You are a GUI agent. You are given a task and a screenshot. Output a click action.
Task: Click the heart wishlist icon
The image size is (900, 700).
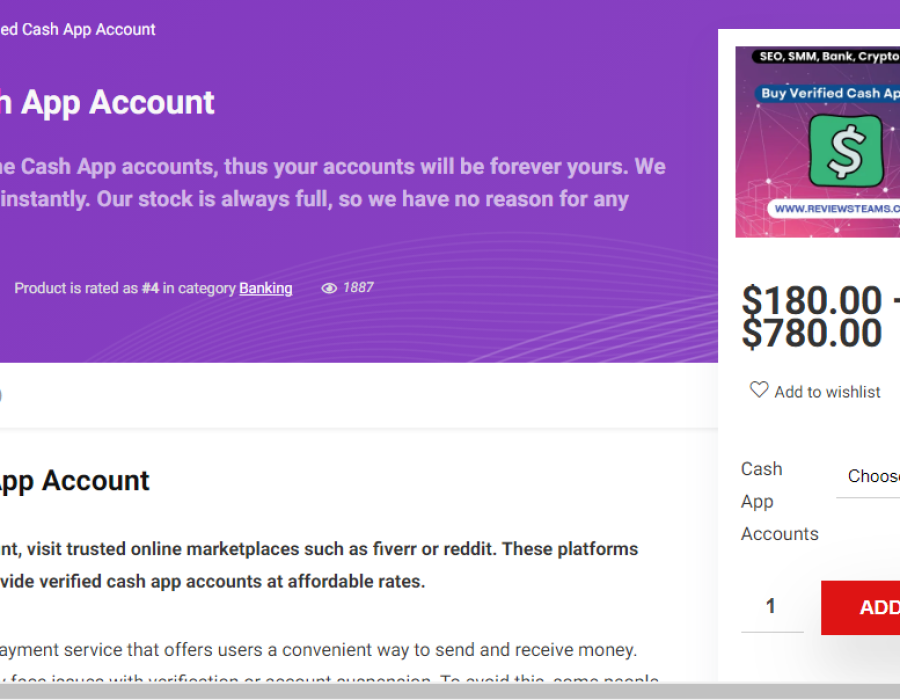759,390
